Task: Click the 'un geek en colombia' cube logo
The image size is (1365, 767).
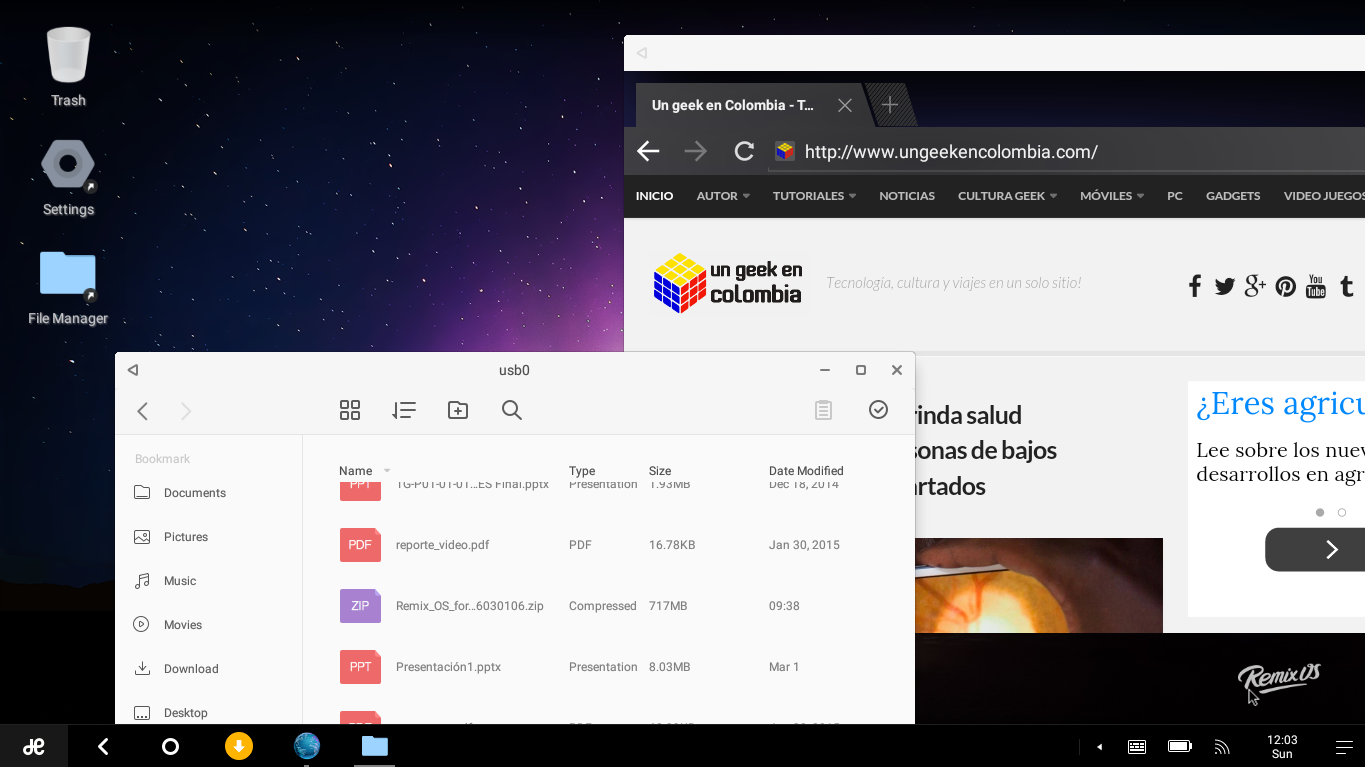Action: click(x=728, y=283)
